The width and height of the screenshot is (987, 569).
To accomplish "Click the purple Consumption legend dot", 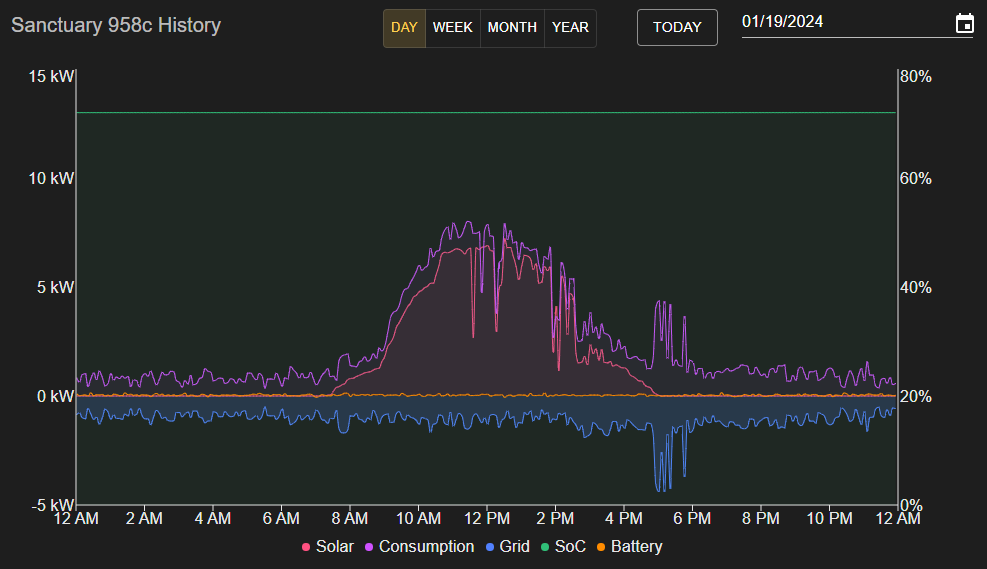I will point(369,547).
